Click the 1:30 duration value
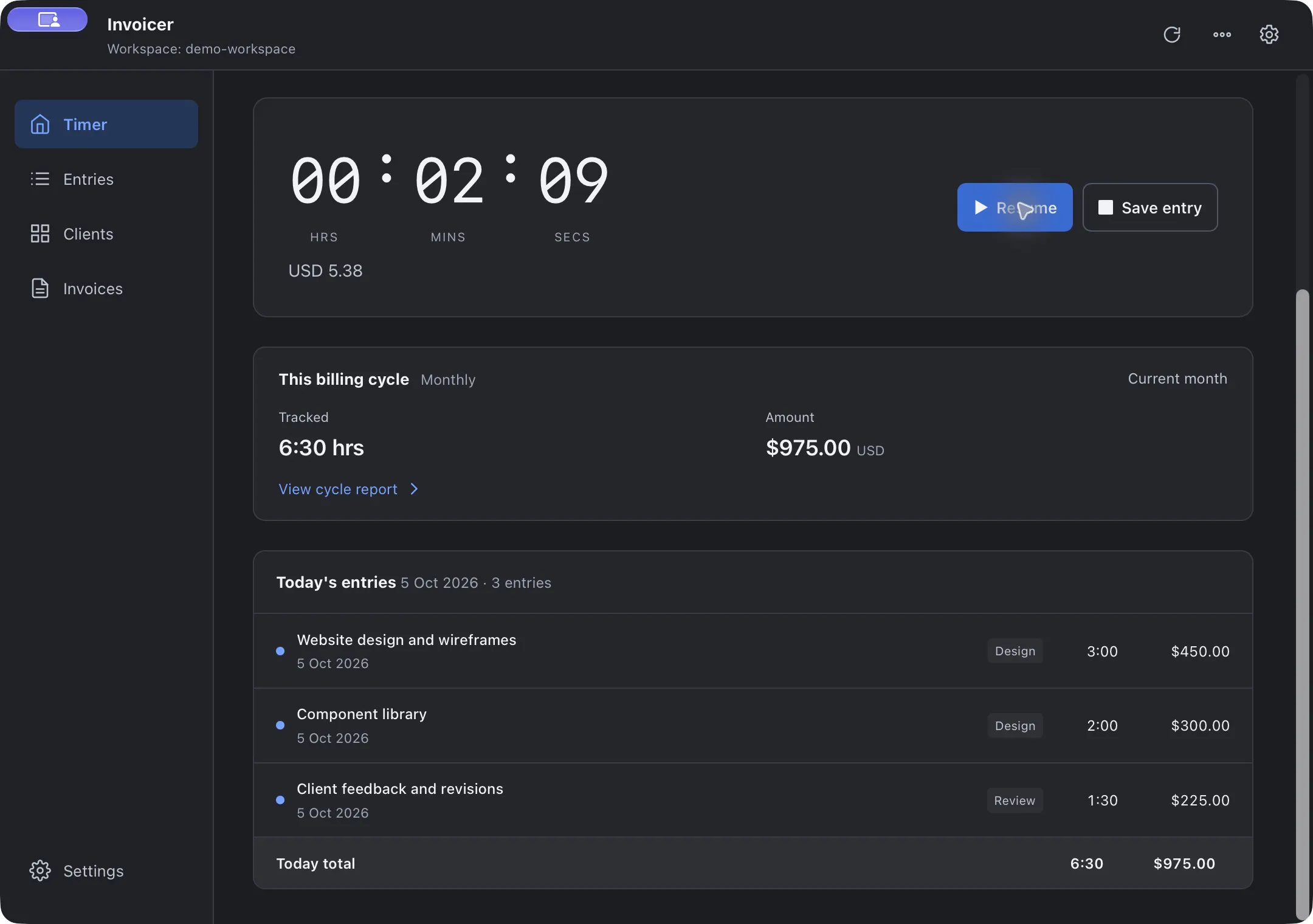Image resolution: width=1313 pixels, height=924 pixels. 1102,800
